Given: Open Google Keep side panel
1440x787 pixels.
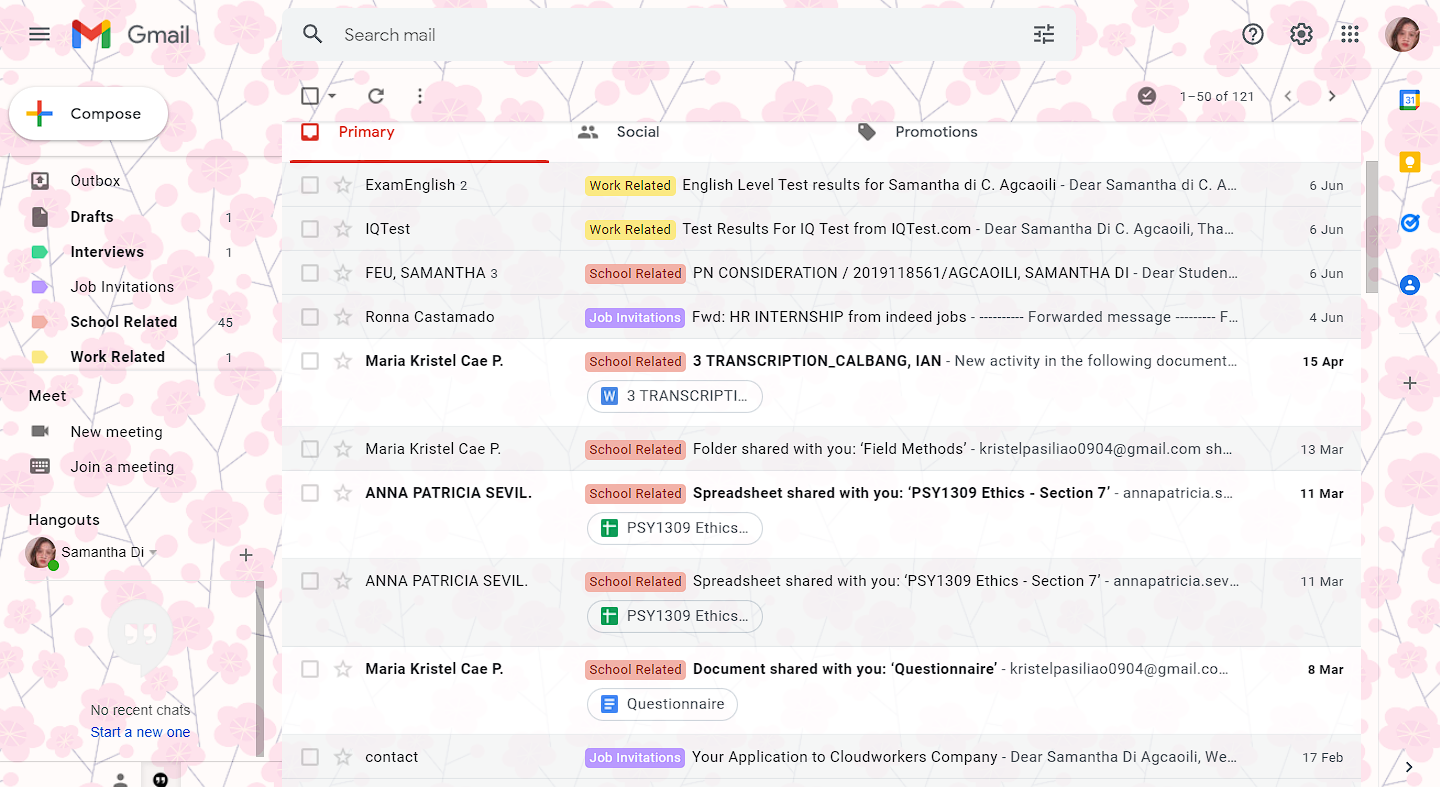Looking at the screenshot, I should [x=1410, y=161].
